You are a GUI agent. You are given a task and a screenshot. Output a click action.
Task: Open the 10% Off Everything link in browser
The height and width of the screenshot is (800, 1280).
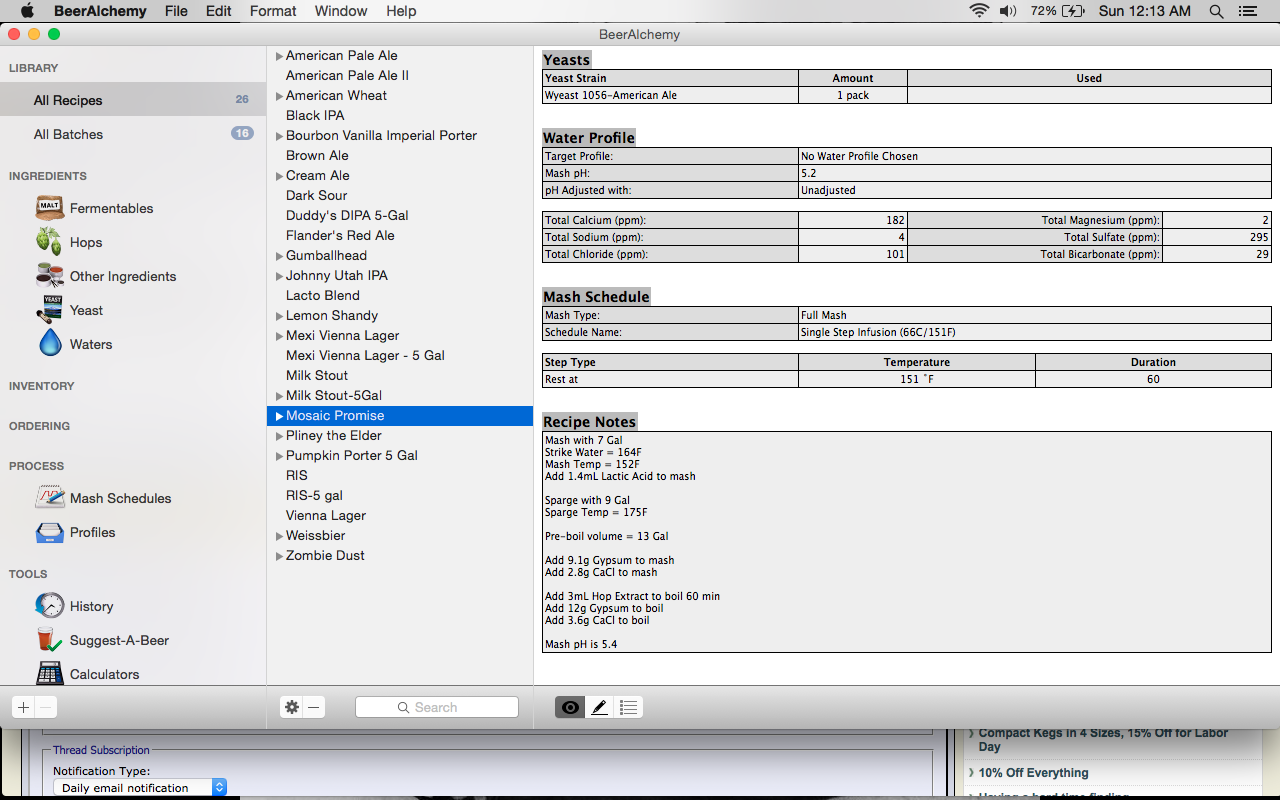tap(1033, 772)
